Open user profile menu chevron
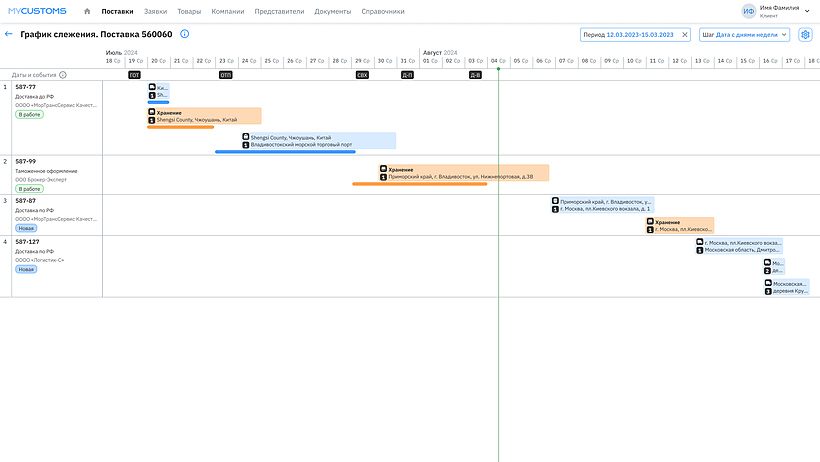Image resolution: width=820 pixels, height=462 pixels. point(809,11)
